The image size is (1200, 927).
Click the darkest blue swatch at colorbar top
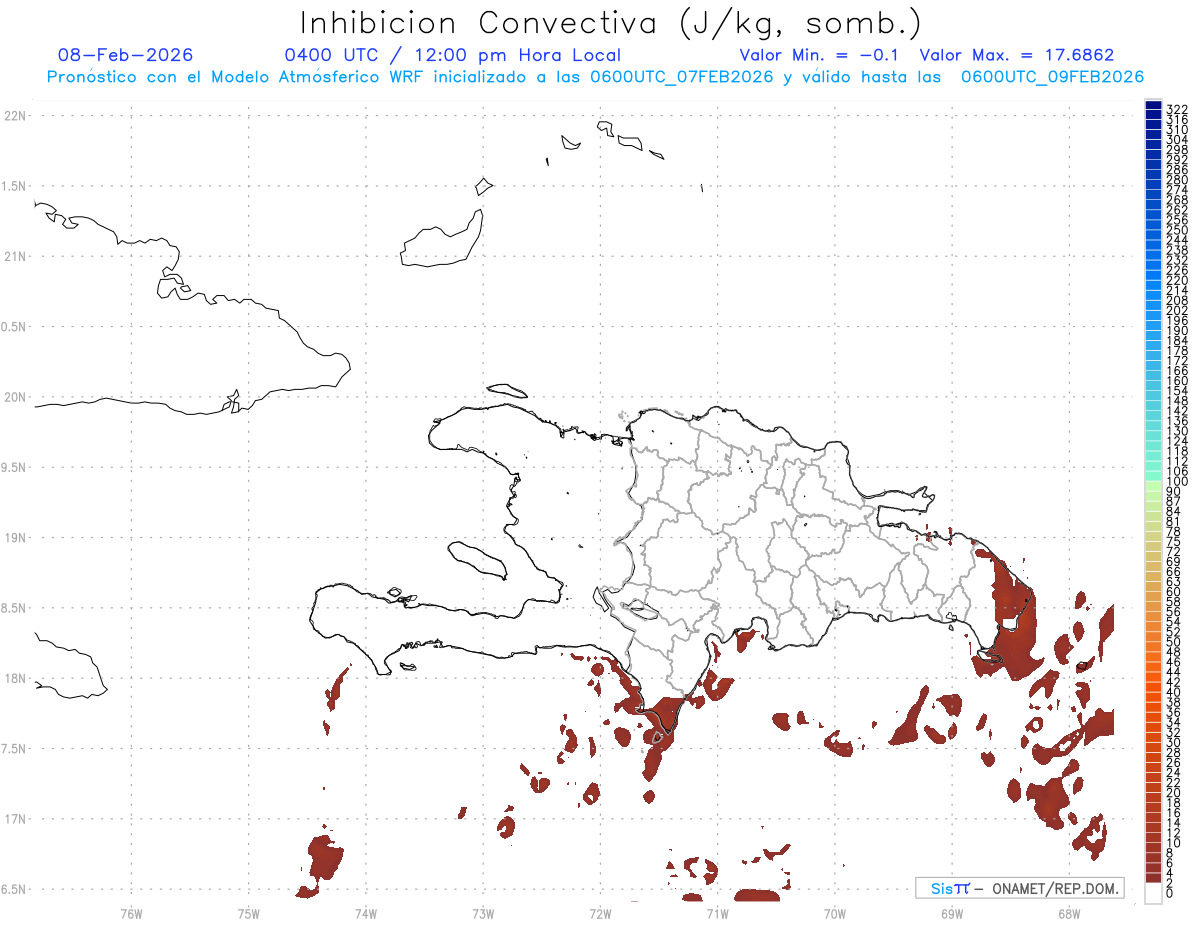point(1153,105)
